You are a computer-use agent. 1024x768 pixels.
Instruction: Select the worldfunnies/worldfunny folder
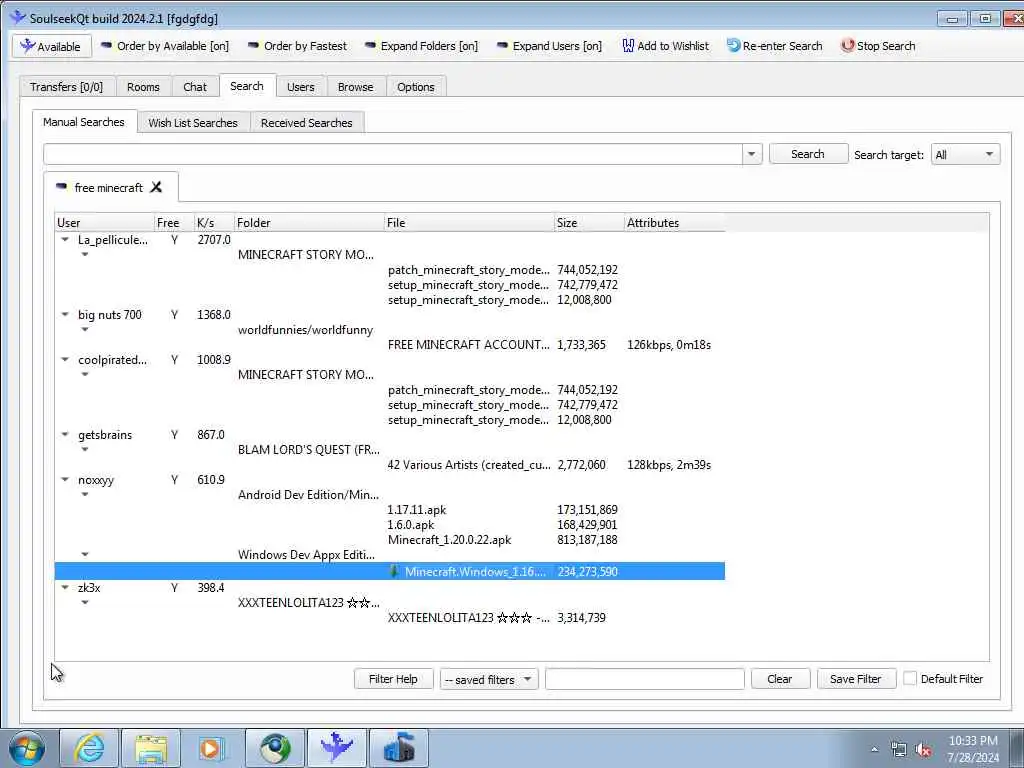306,330
